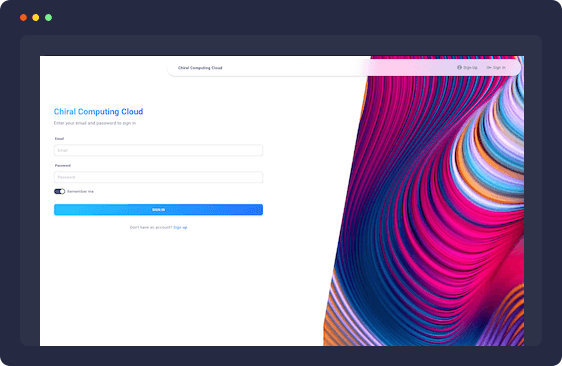Click the Remember me label text
Screen dimensions: 562x366
80,191
